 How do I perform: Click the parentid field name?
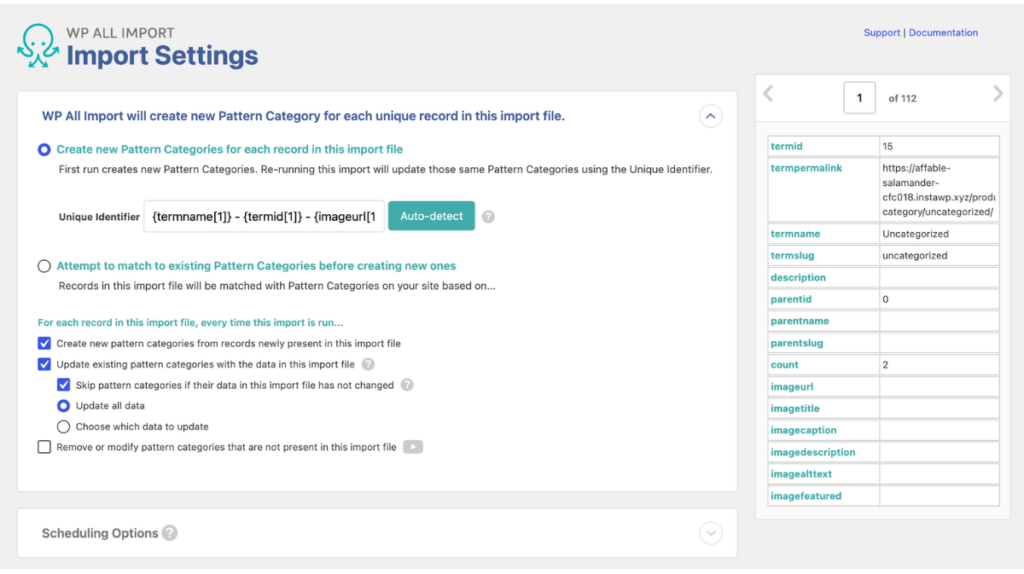791,299
